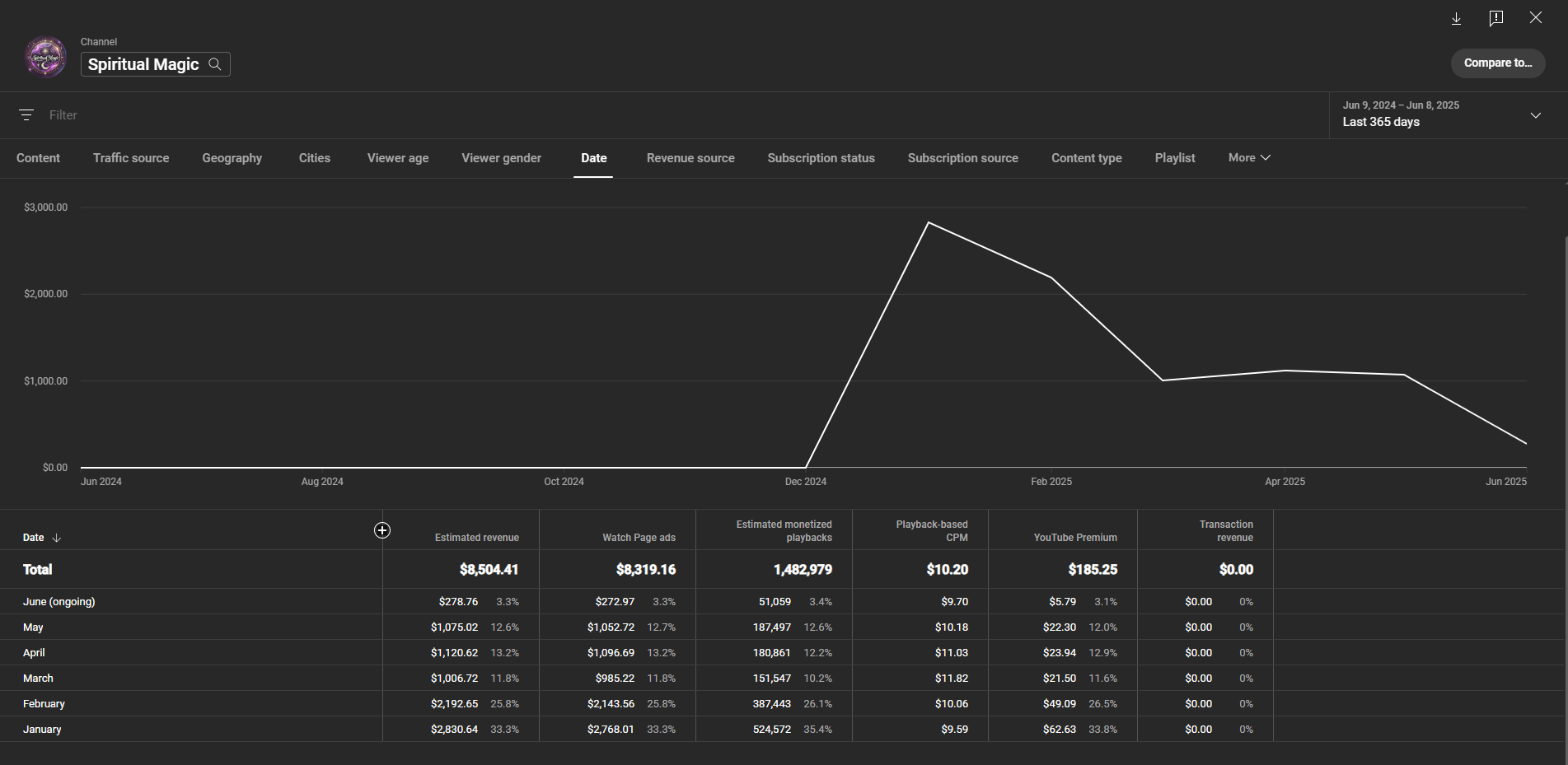Image resolution: width=1568 pixels, height=765 pixels.
Task: Click January estimated revenue $2,830.64
Action: click(454, 730)
